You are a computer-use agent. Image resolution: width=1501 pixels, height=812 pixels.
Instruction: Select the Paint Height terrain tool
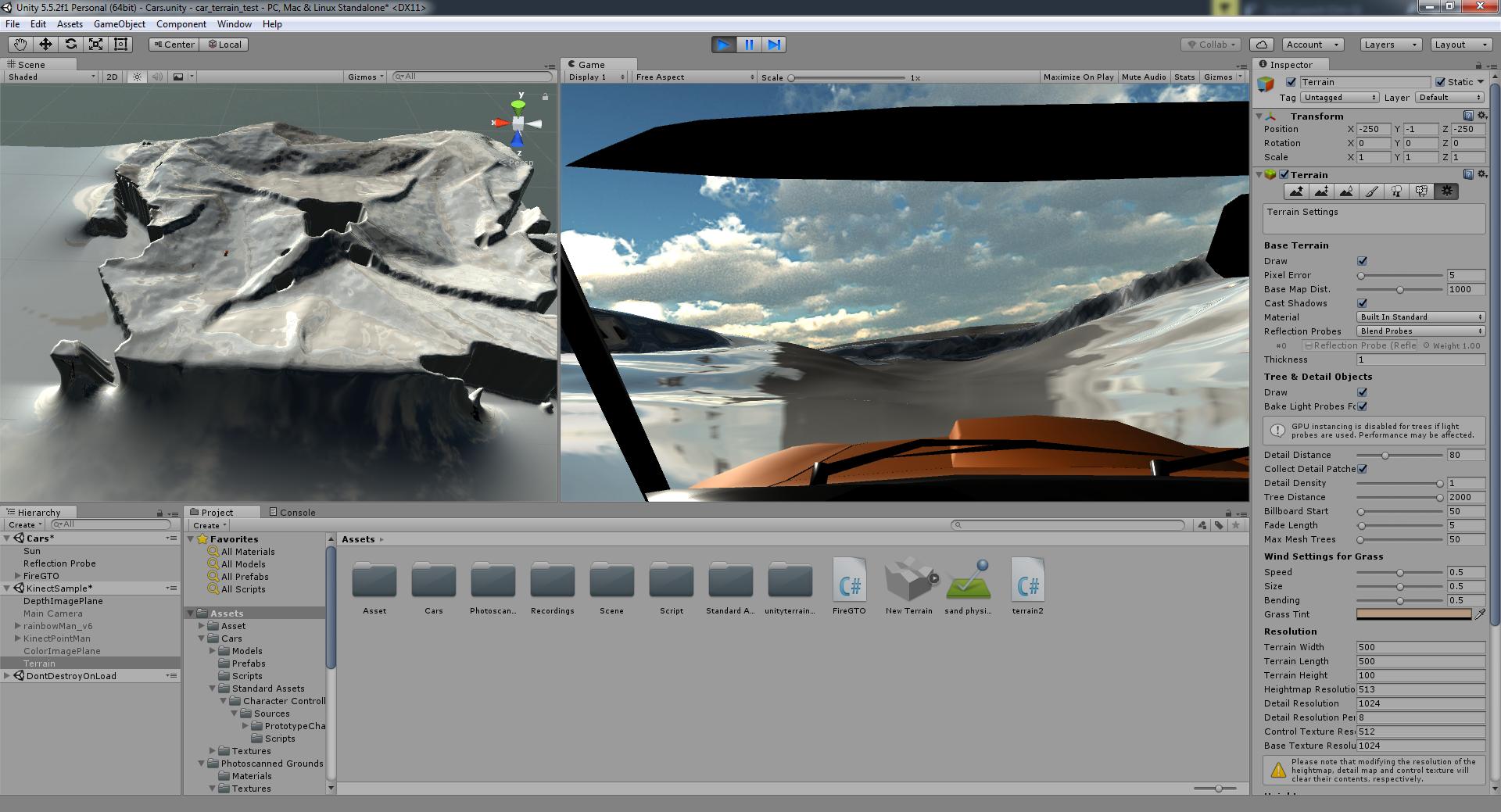1321,191
